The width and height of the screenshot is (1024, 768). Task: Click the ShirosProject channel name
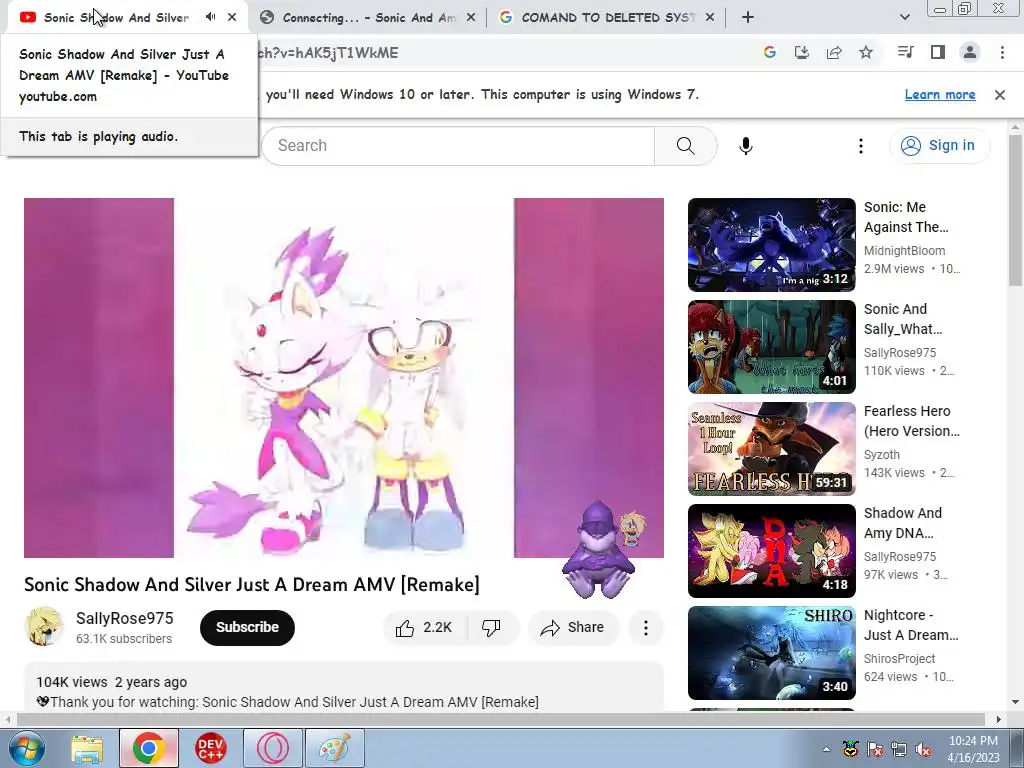pyautogui.click(x=899, y=658)
